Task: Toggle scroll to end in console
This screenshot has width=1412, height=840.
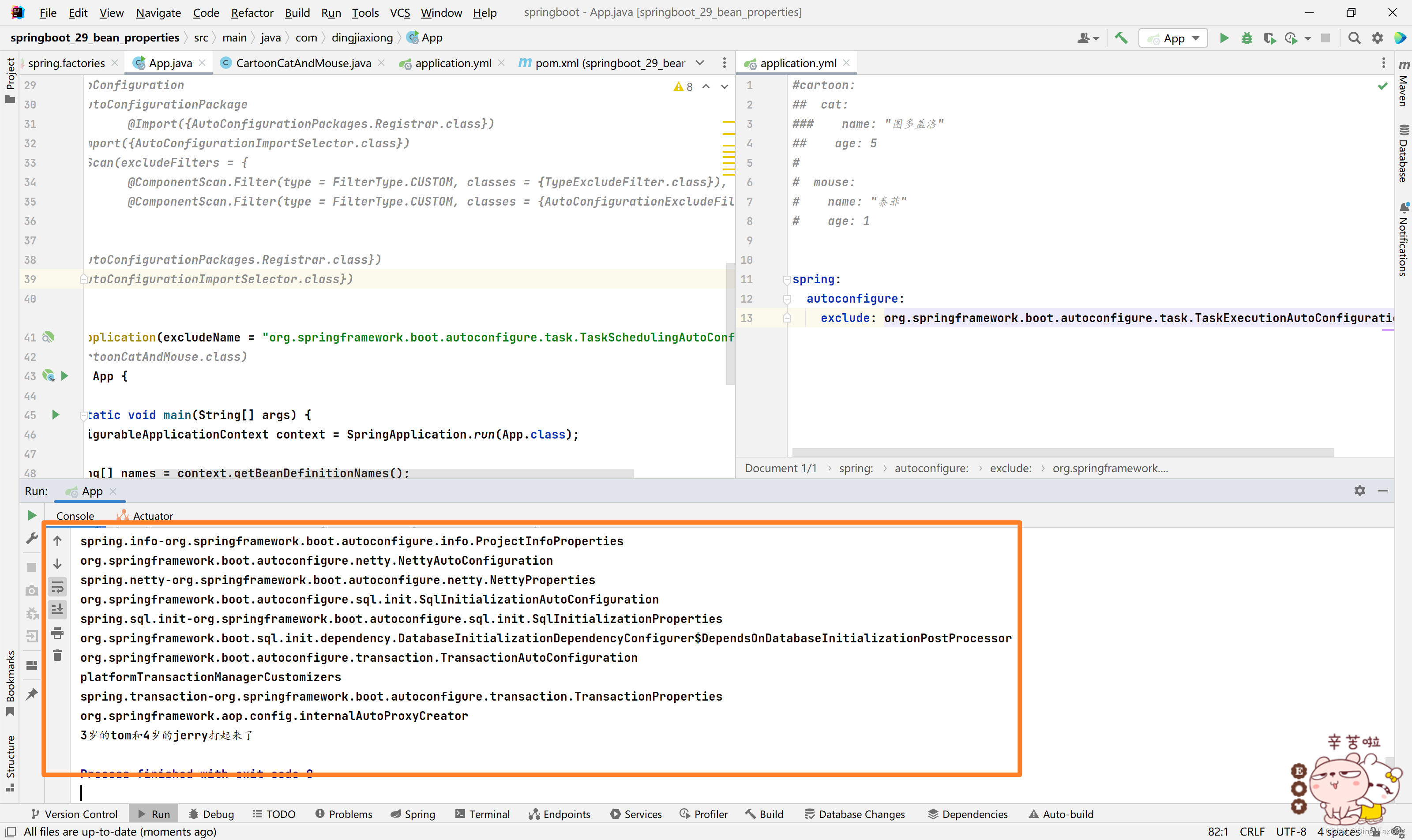Action: point(57,610)
